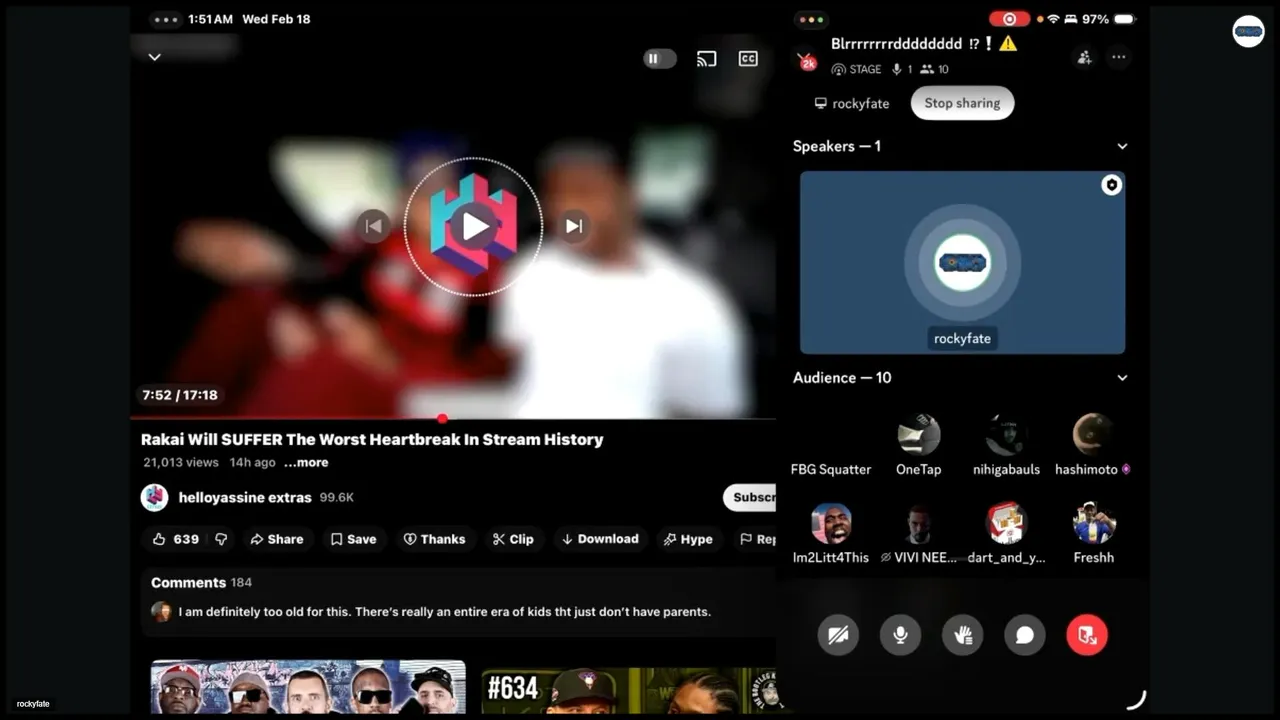The image size is (1280, 720).
Task: Create a Clip of the video
Action: [514, 539]
